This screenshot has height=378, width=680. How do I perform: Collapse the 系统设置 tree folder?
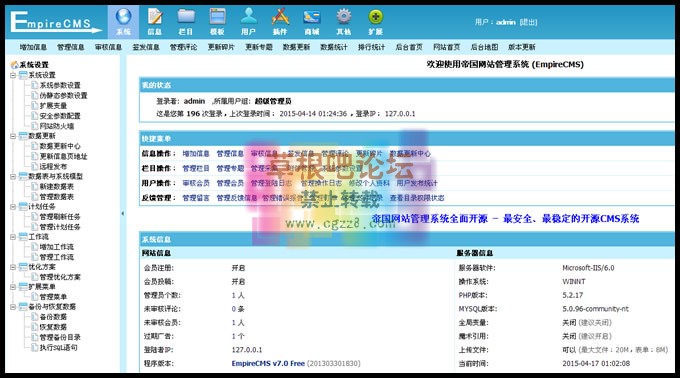(x=13, y=75)
